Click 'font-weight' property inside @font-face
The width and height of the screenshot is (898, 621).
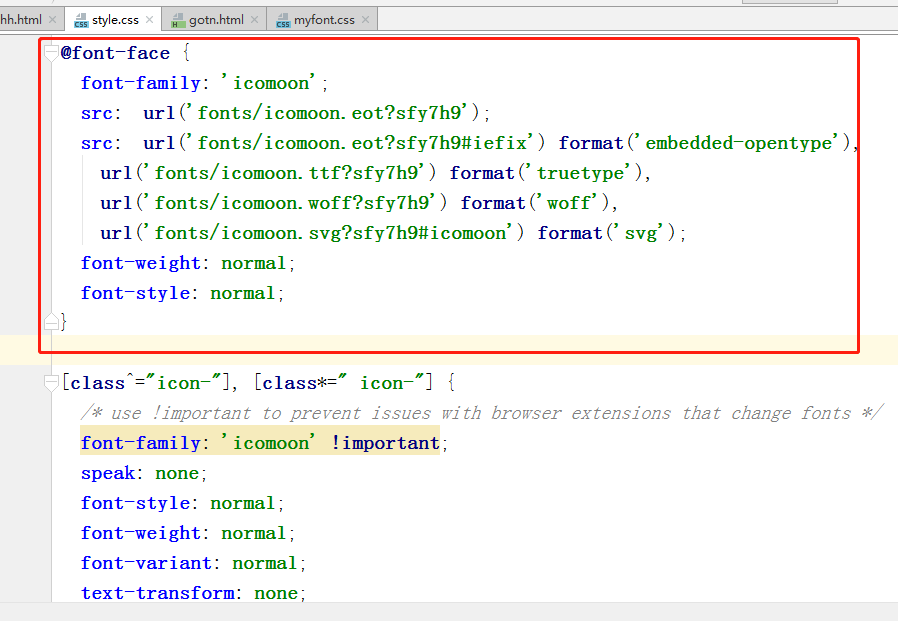point(140,263)
